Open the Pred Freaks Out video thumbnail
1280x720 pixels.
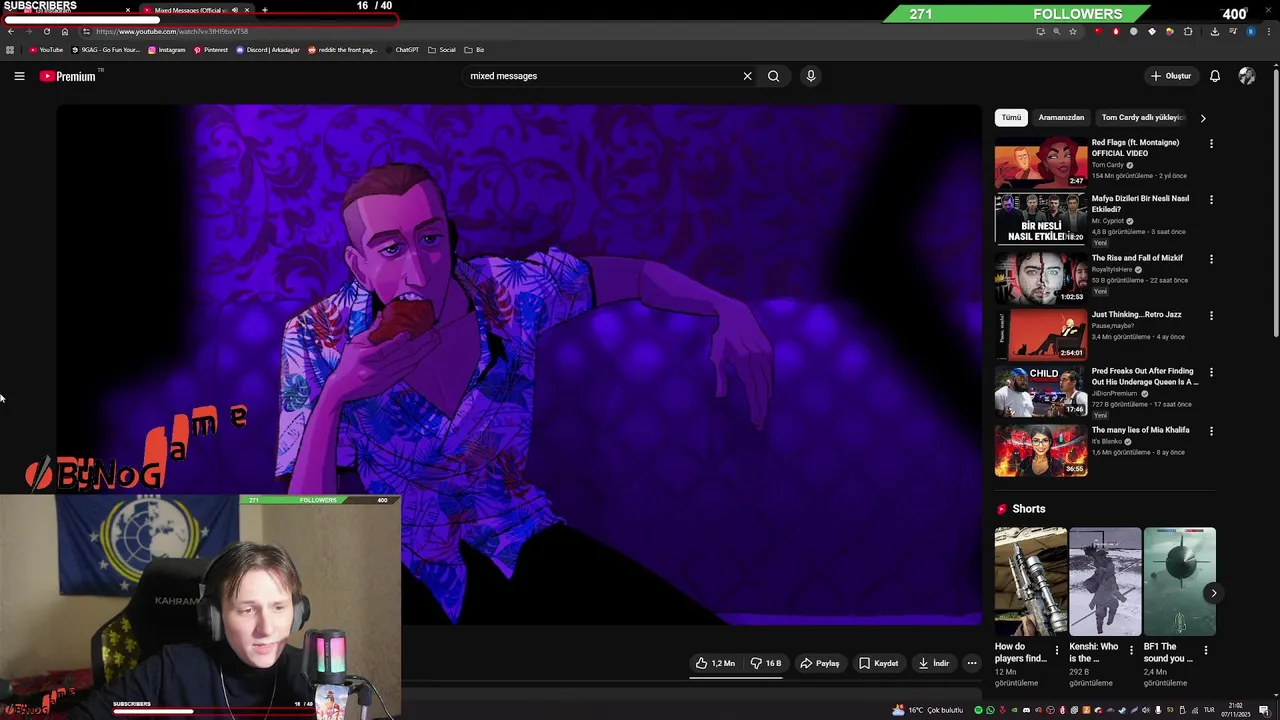1041,392
